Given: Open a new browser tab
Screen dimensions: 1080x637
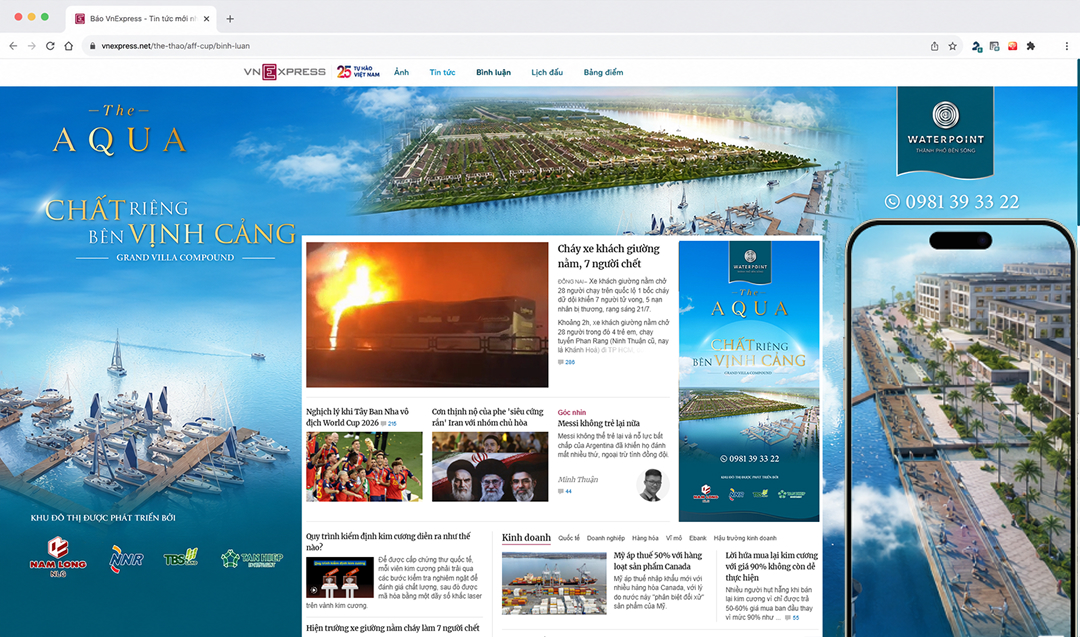Looking at the screenshot, I should tap(230, 19).
